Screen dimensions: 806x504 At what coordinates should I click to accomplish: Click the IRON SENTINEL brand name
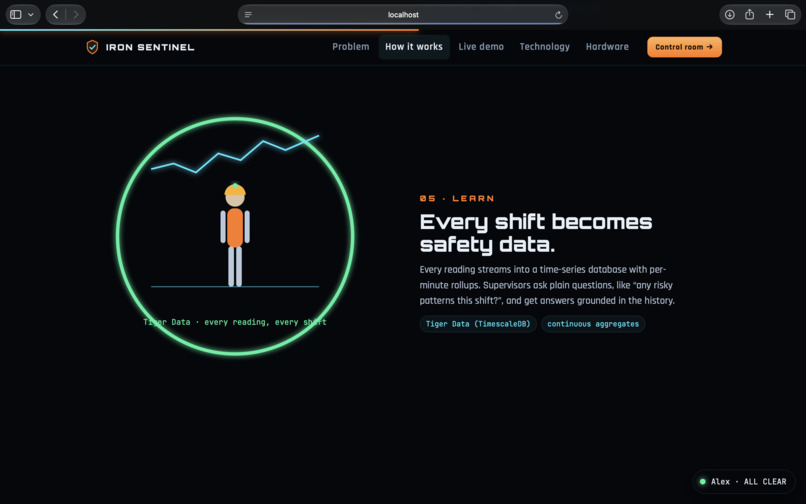pyautogui.click(x=150, y=47)
